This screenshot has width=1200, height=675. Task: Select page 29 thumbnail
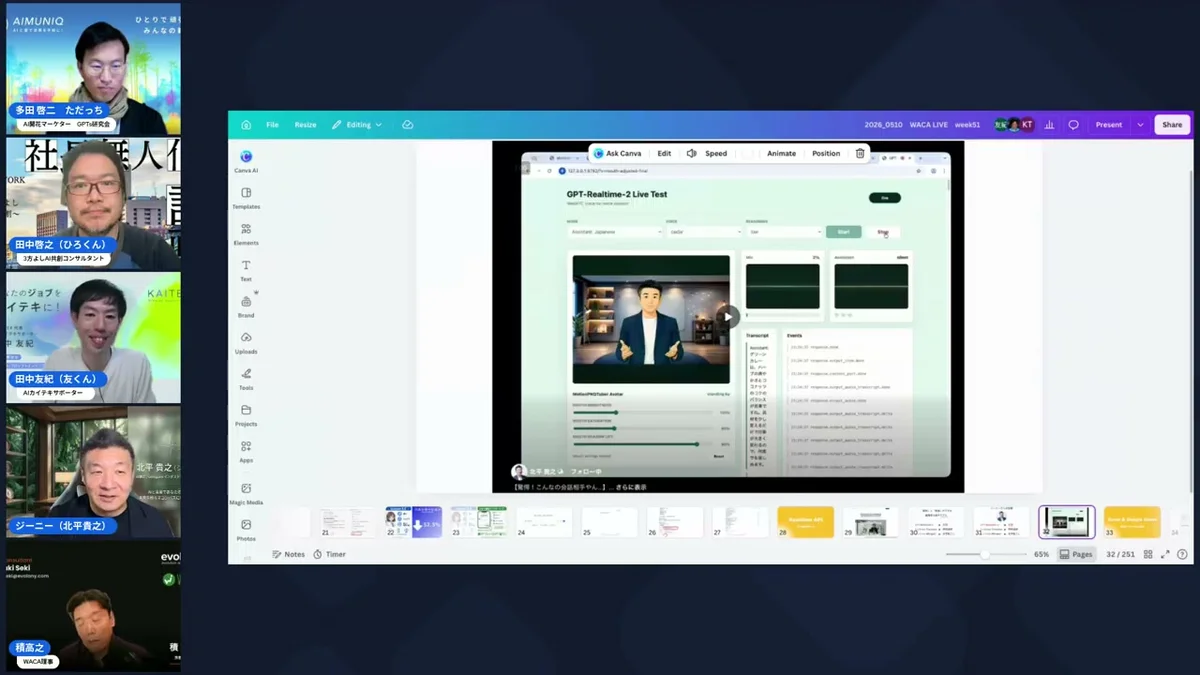click(x=871, y=522)
